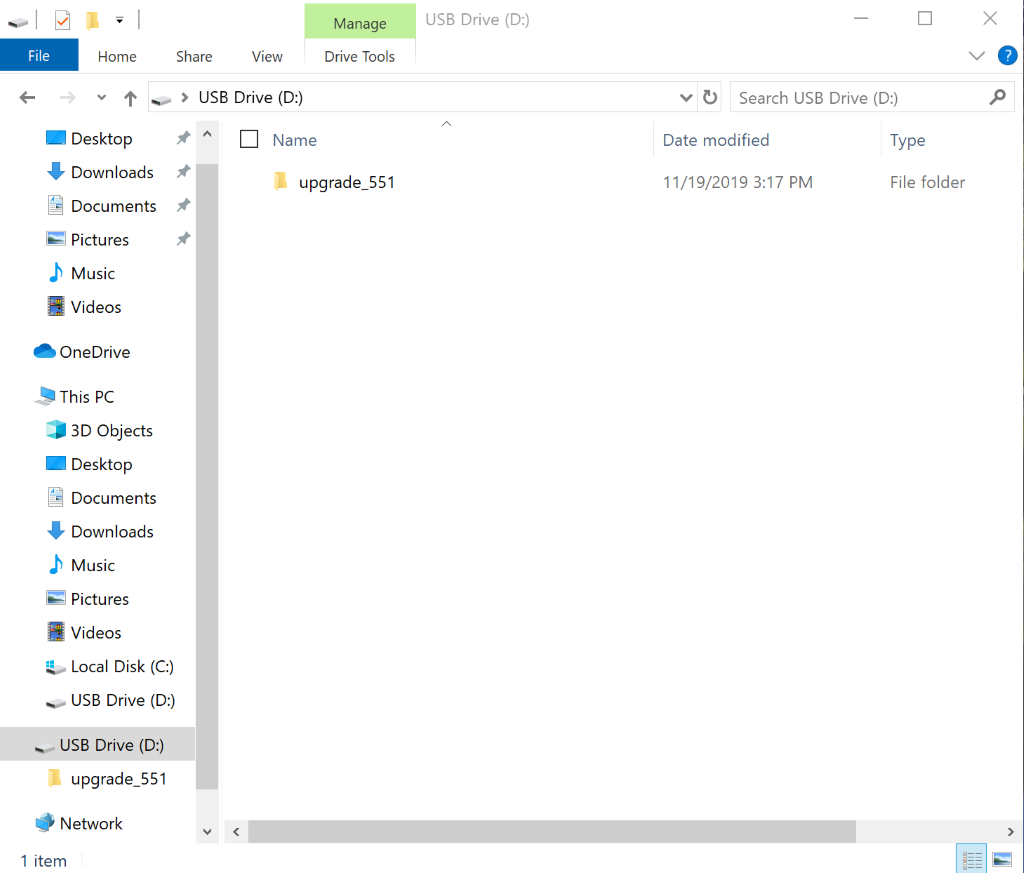The width and height of the screenshot is (1024, 873).
Task: Click the drive icon in title bar
Action: coord(18,22)
